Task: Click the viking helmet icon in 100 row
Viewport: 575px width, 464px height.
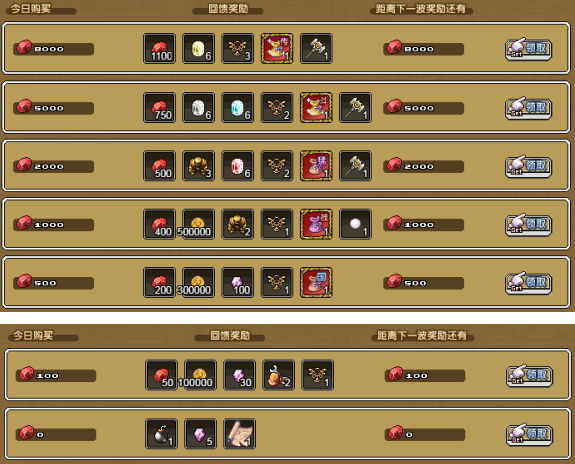Action: 279,375
